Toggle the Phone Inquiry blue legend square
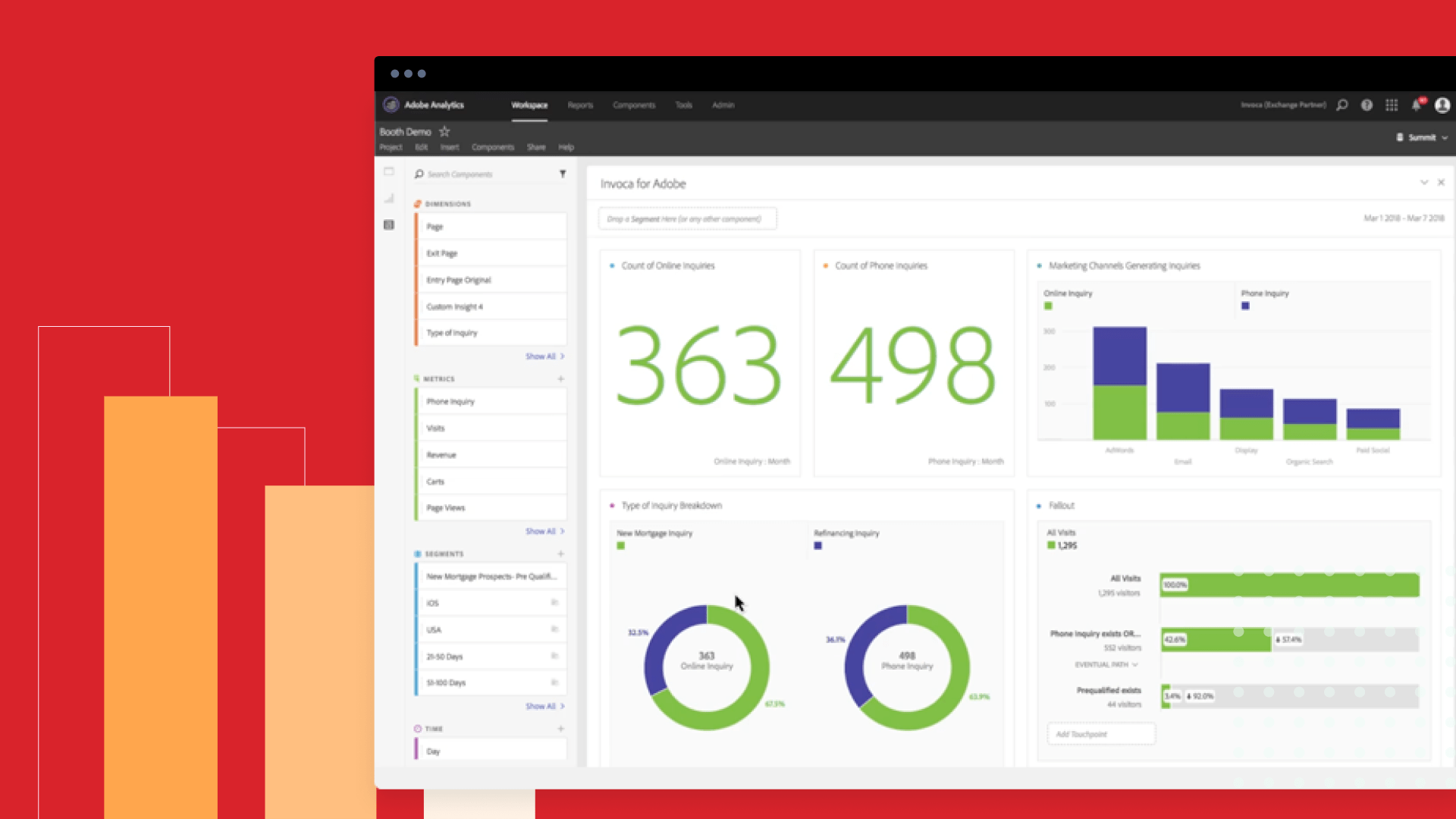Screen dimensions: 1456x819 [x=1245, y=306]
